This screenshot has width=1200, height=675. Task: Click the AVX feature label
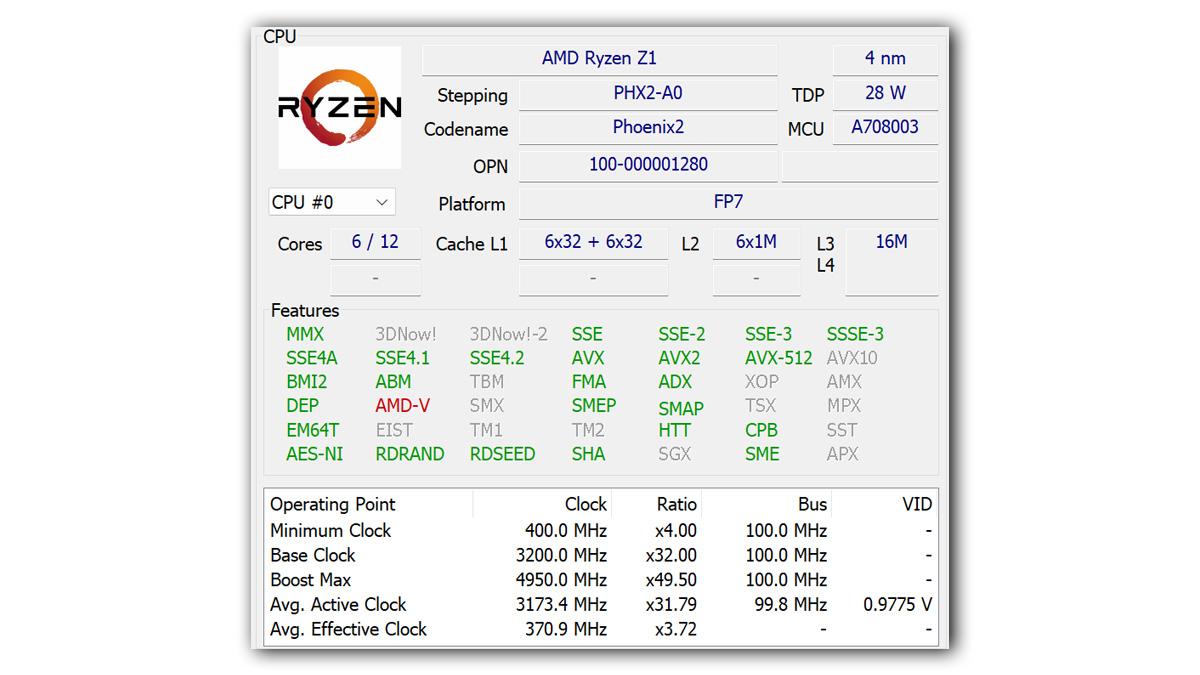pyautogui.click(x=588, y=358)
